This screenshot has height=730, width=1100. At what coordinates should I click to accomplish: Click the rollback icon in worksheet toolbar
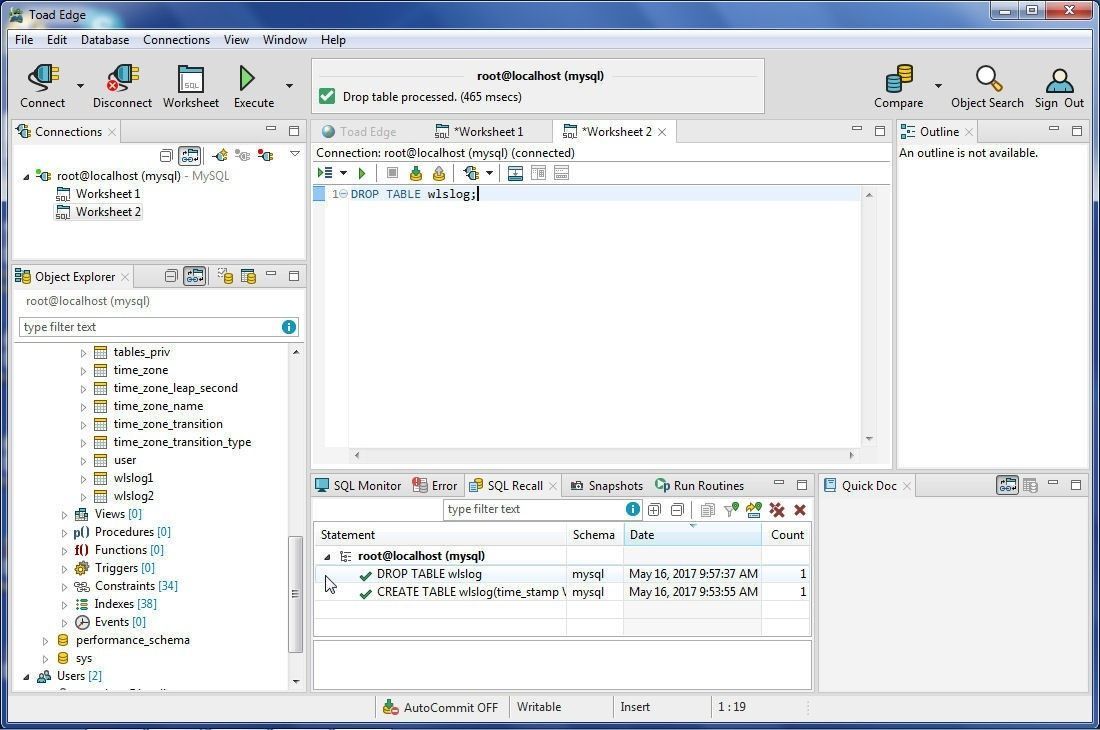click(x=439, y=173)
